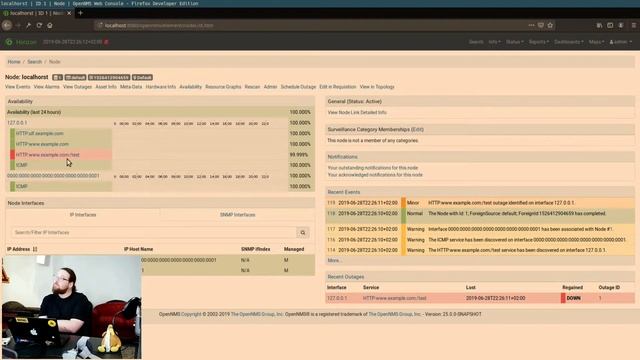This screenshot has width=640, height=360.
Task: Go to Home breadcrumb
Action: point(14,62)
